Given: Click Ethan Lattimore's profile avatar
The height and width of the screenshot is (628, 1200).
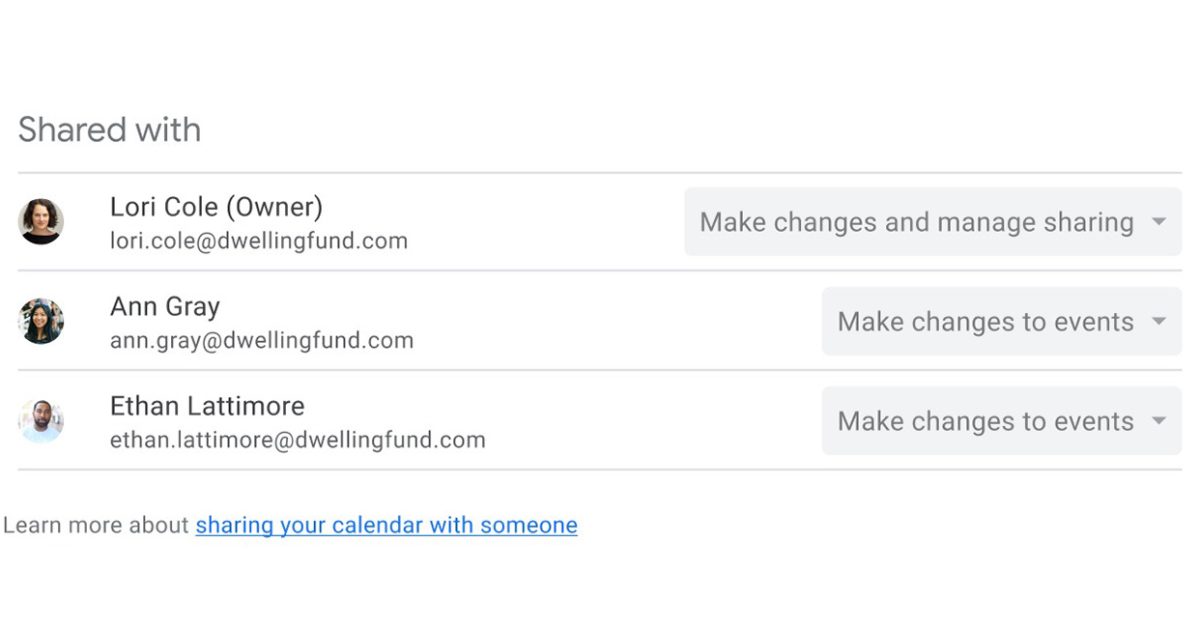Looking at the screenshot, I should click(40, 421).
